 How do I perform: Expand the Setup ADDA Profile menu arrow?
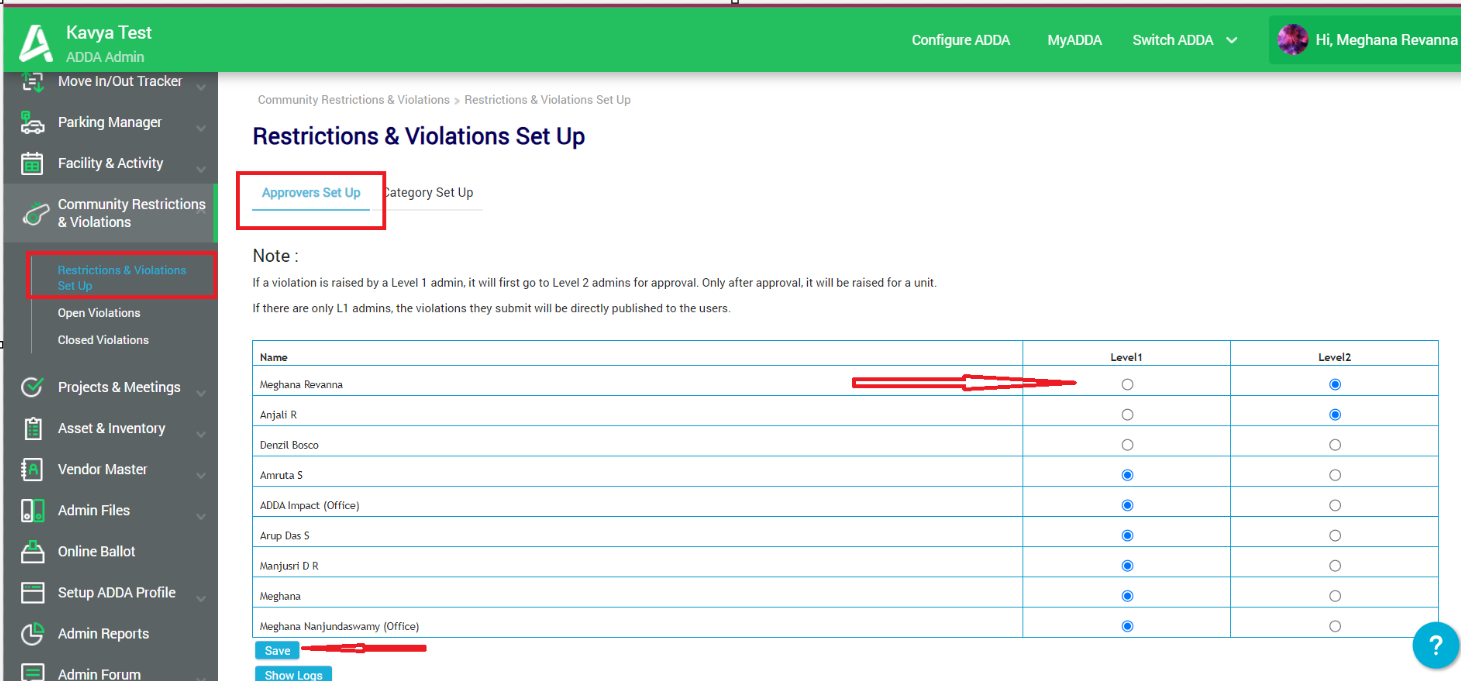tap(201, 598)
